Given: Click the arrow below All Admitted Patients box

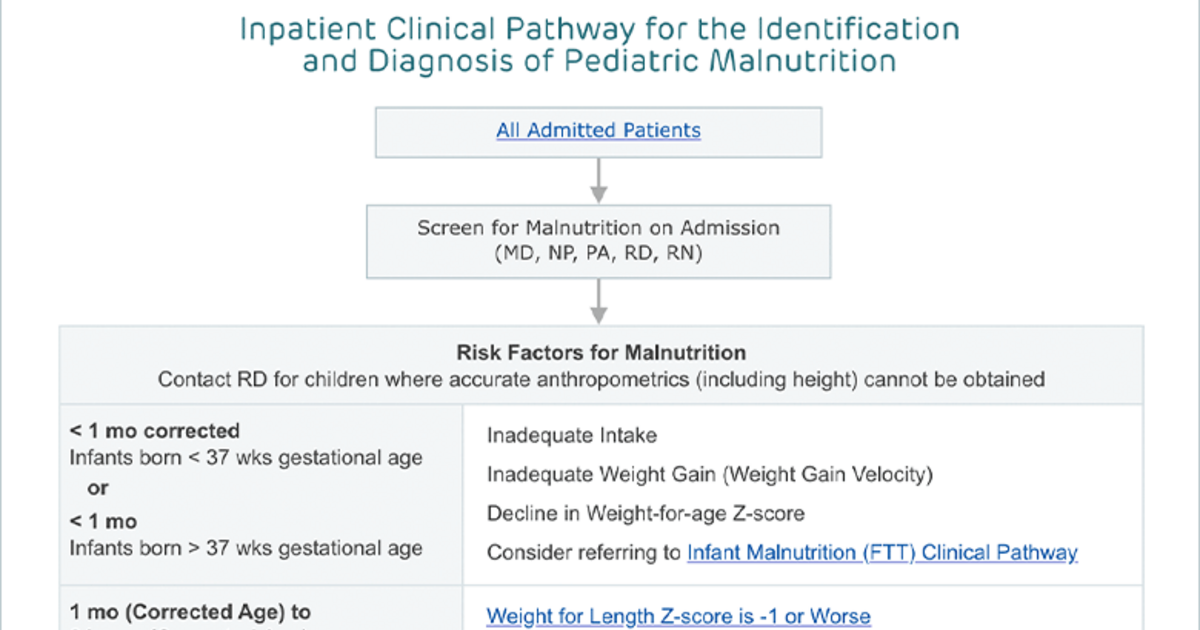Looking at the screenshot, I should (598, 179).
